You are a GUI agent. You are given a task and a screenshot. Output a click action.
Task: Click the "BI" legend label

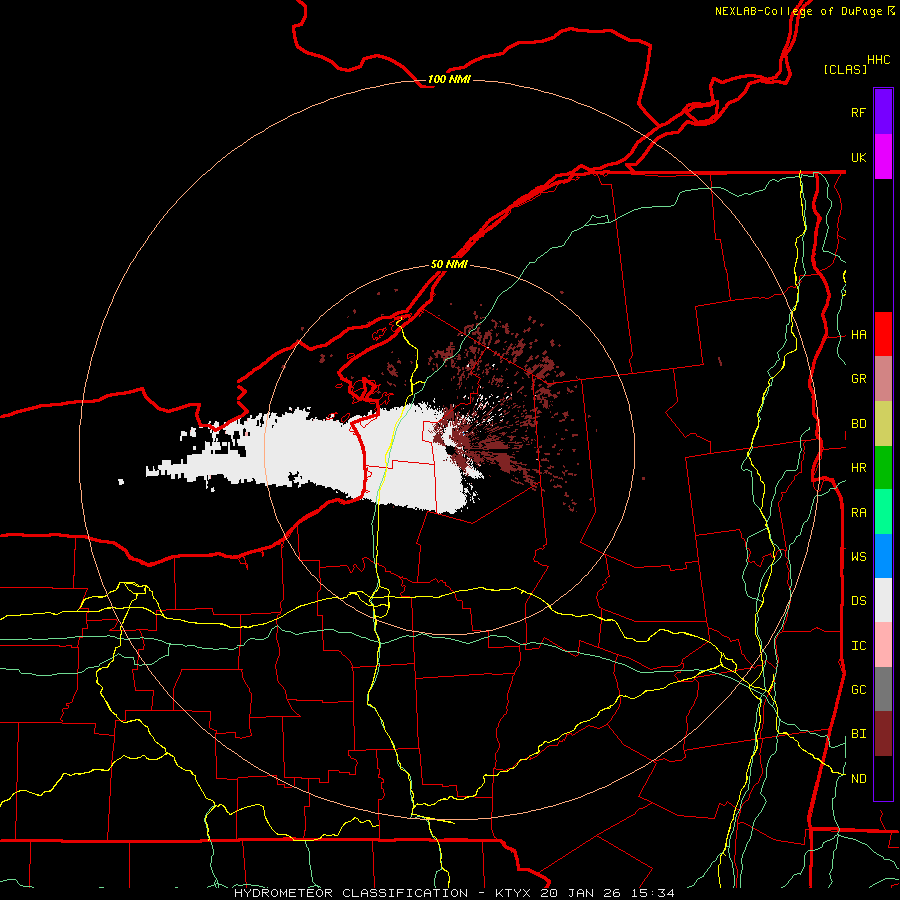[858, 734]
